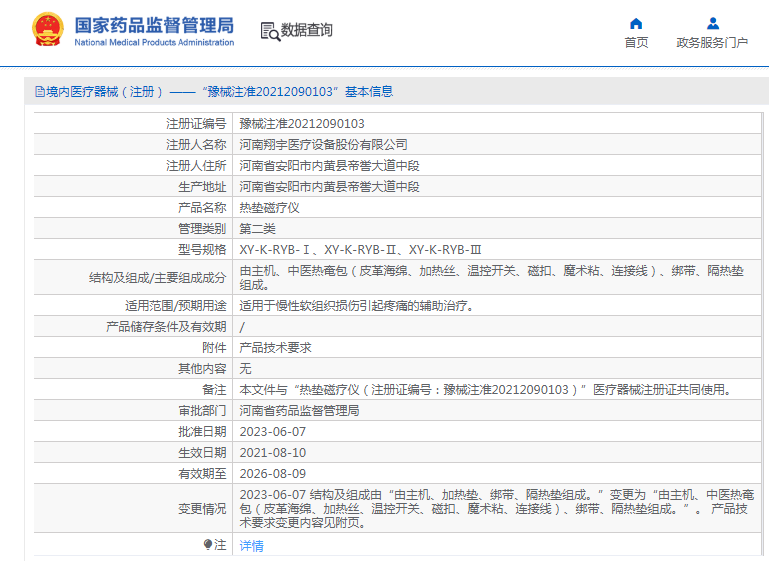Click 适用于慢性软组织损伤 usage text
Image resolution: width=769 pixels, height=561 pixels.
coord(357,306)
